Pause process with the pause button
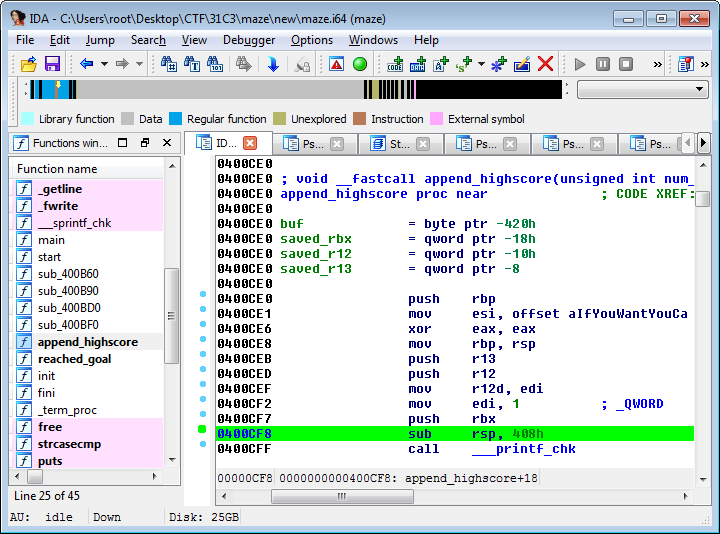The width and height of the screenshot is (720, 534). click(603, 64)
